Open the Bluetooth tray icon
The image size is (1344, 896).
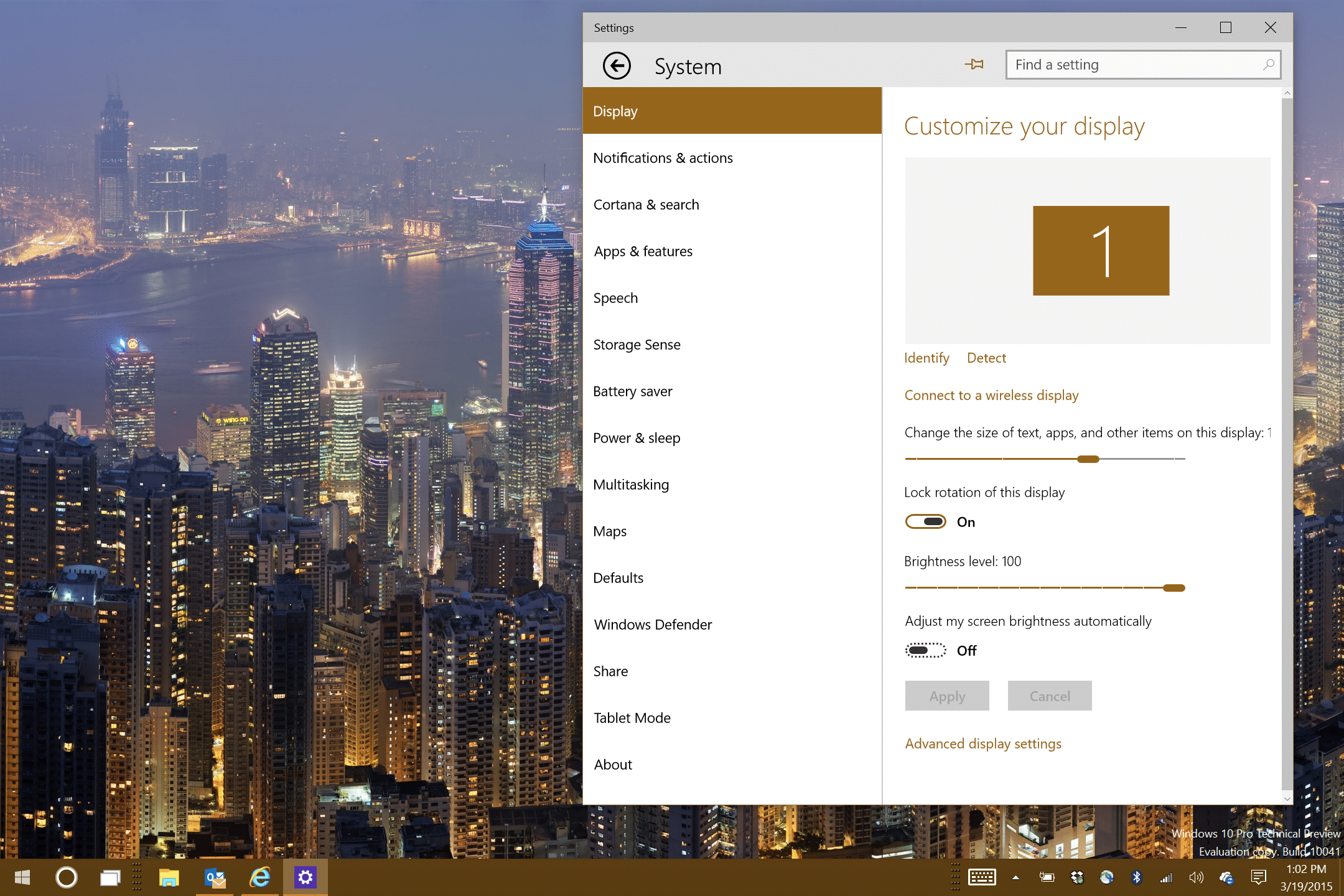coord(1137,877)
